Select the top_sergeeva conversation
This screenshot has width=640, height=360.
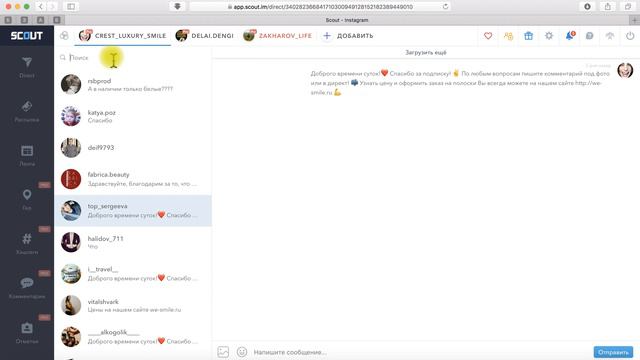tap(133, 211)
